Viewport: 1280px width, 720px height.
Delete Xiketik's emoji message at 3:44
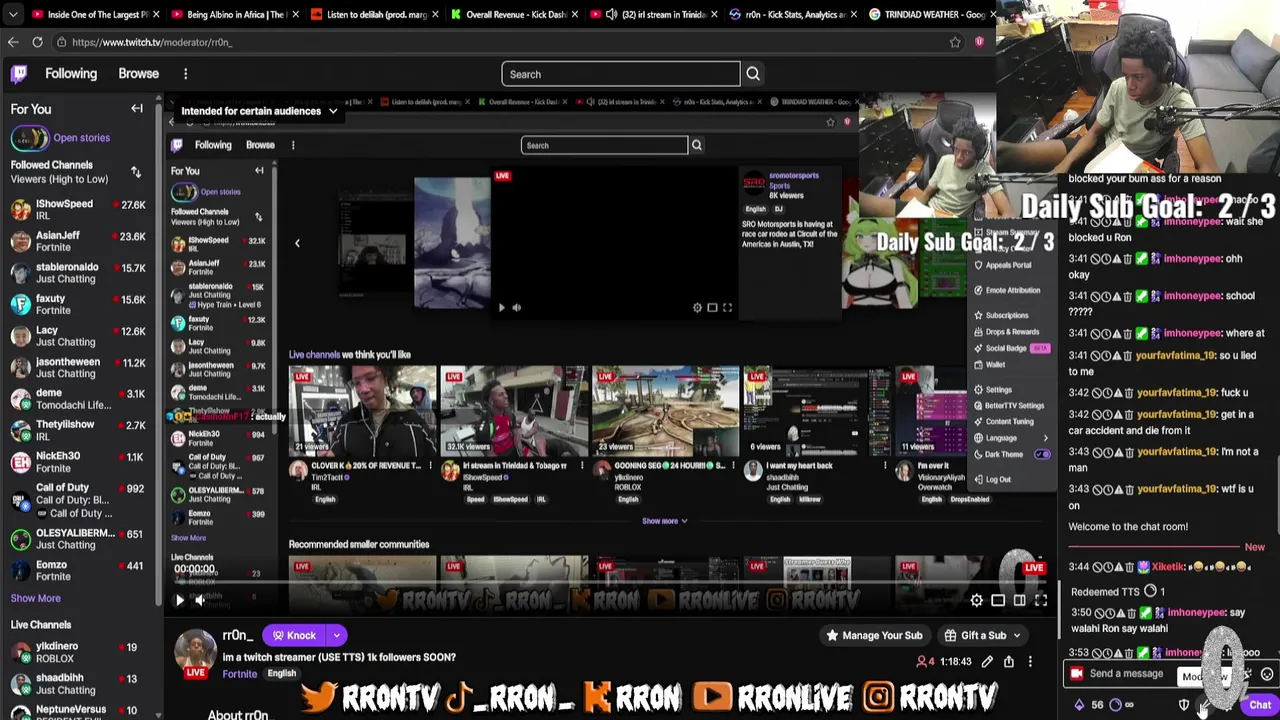point(1128,567)
